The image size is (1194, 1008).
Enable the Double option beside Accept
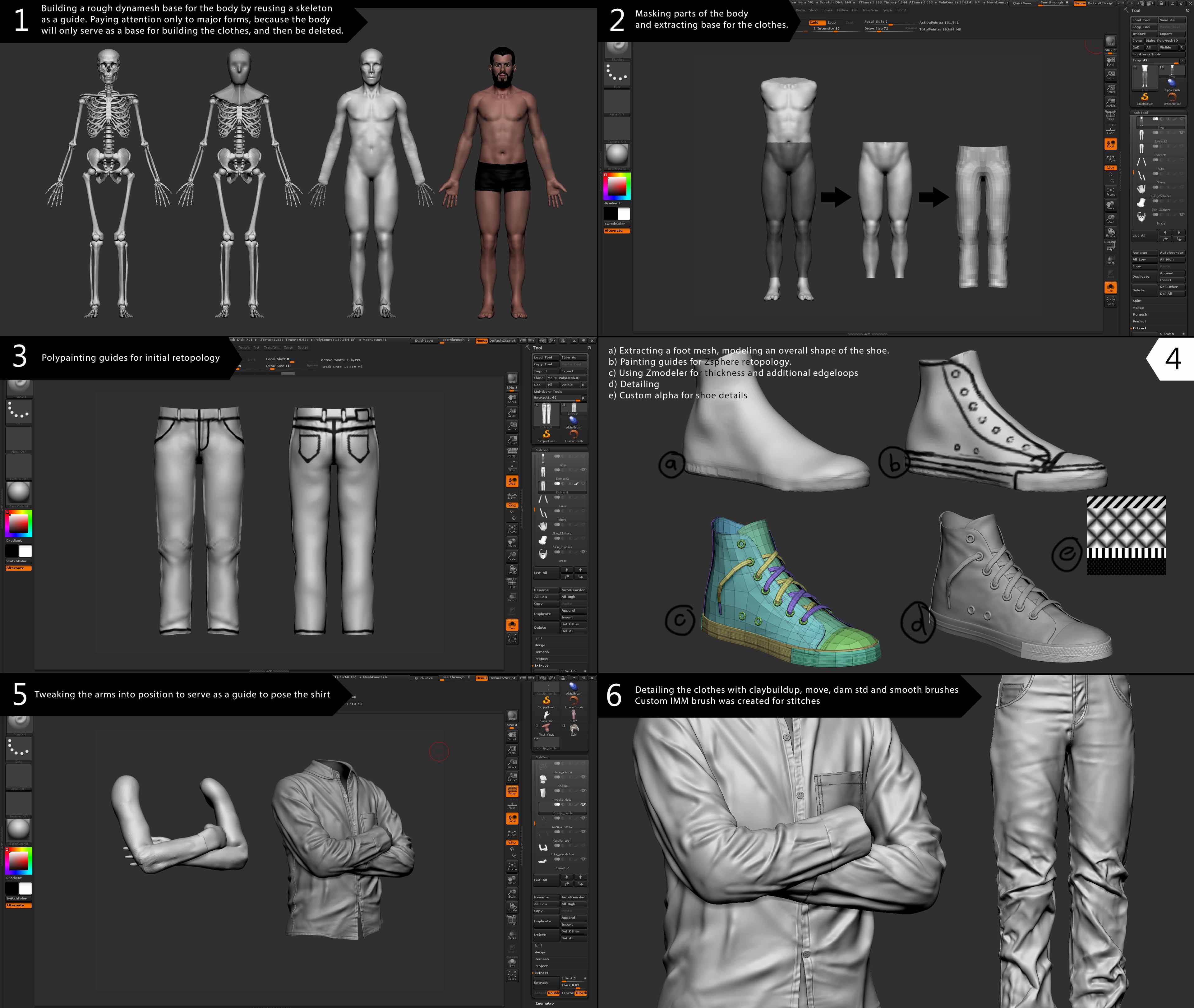pyautogui.click(x=553, y=993)
